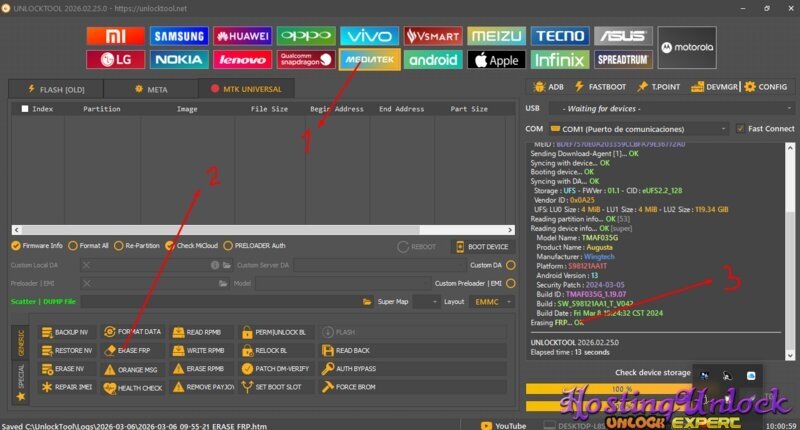Viewport: 800px width, 430px height.
Task: Open the GENERIC side tab
Action: pos(21,342)
